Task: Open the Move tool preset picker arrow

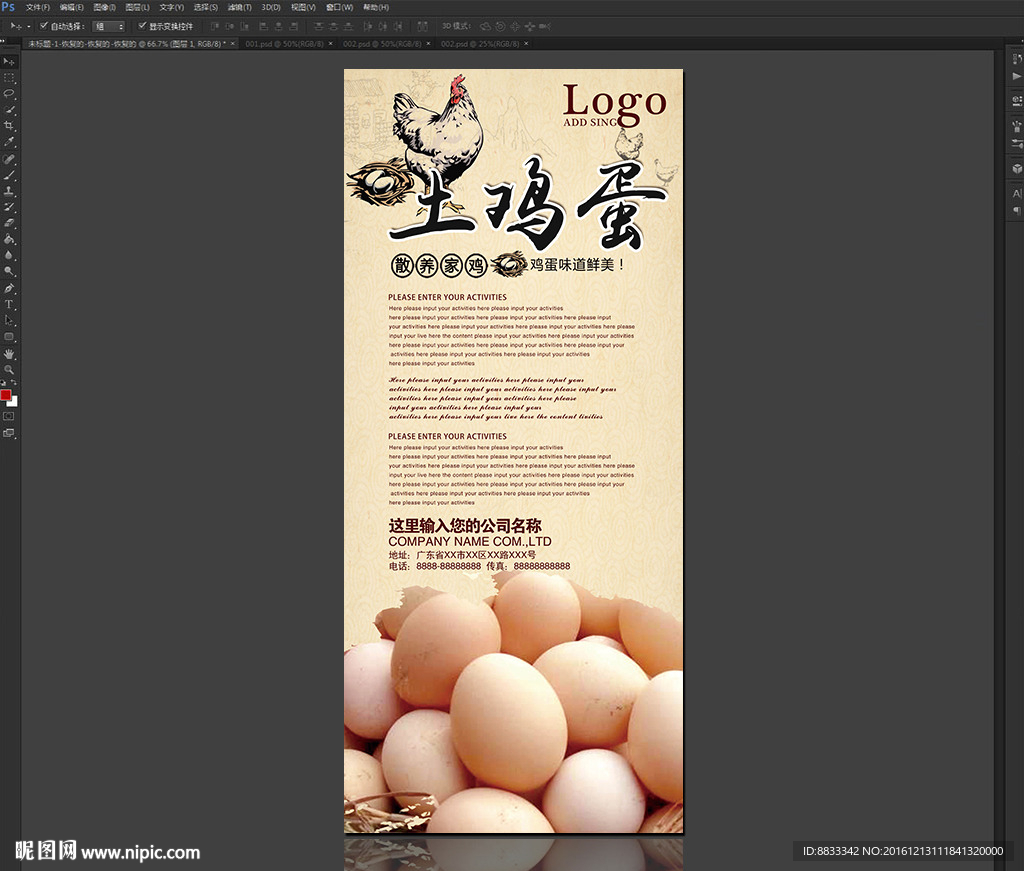Action: 28,27
